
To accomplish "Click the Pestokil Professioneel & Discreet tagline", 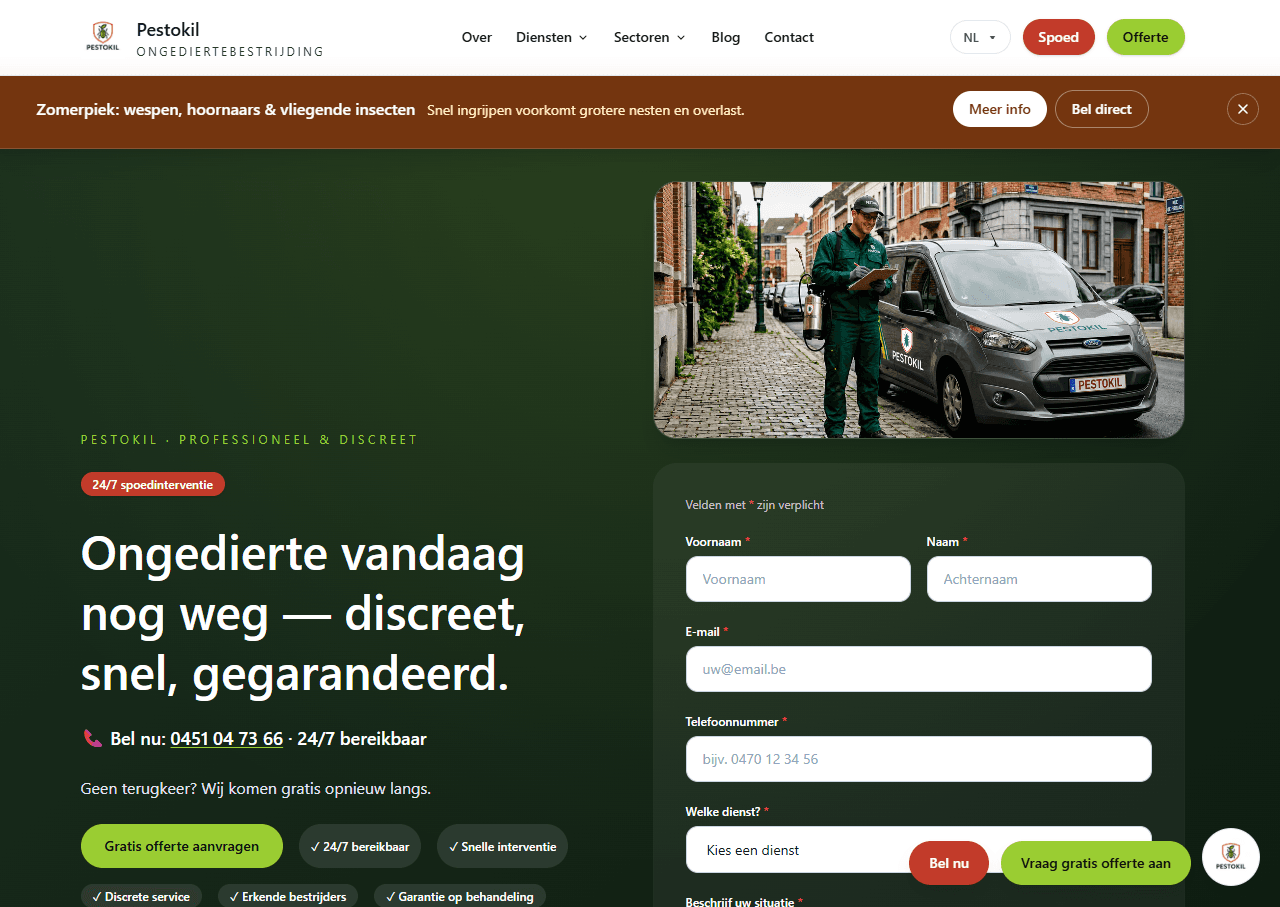I will (x=249, y=439).
